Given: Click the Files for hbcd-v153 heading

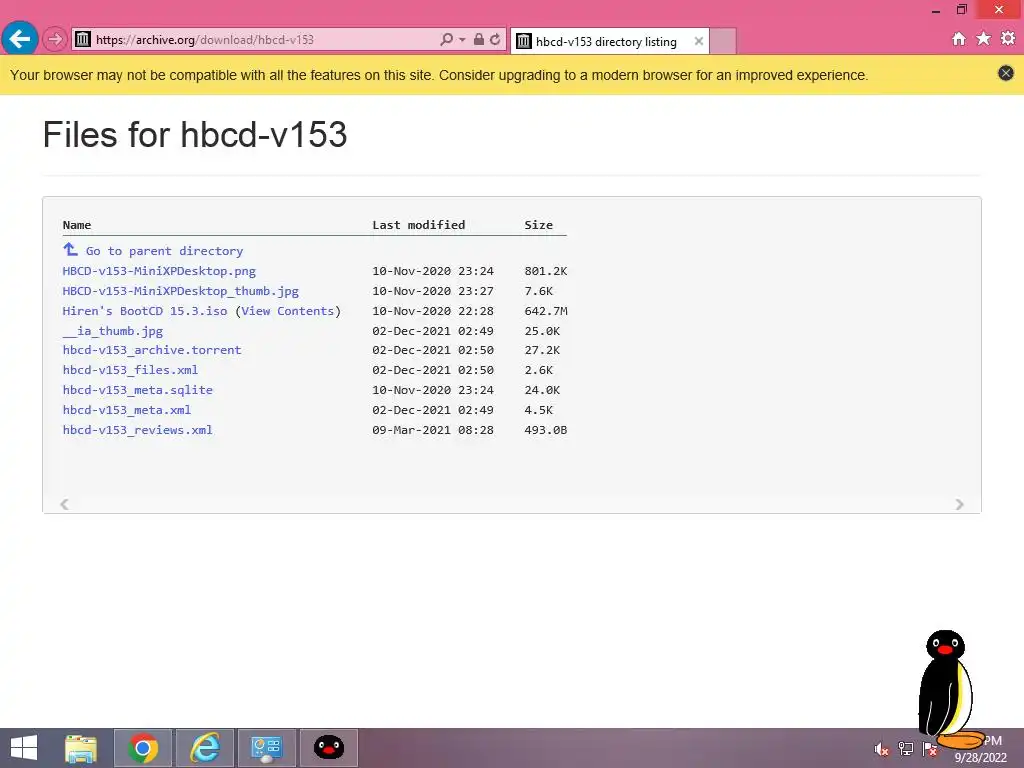Looking at the screenshot, I should point(195,135).
